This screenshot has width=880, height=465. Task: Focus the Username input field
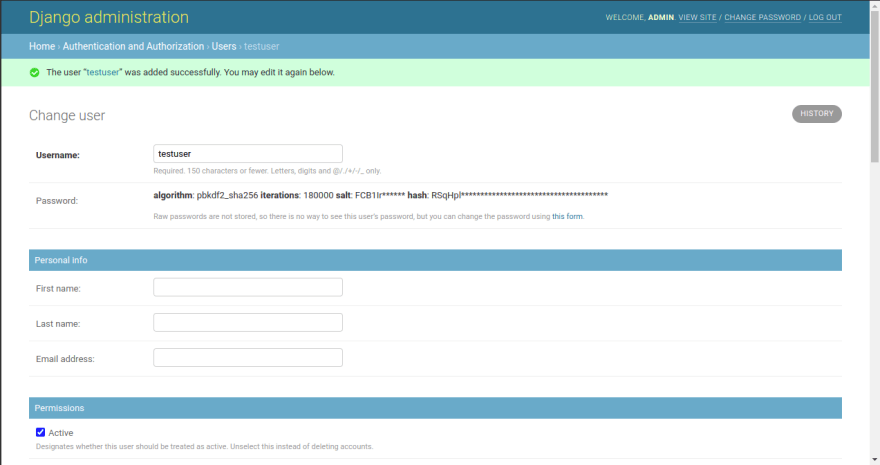pos(248,154)
